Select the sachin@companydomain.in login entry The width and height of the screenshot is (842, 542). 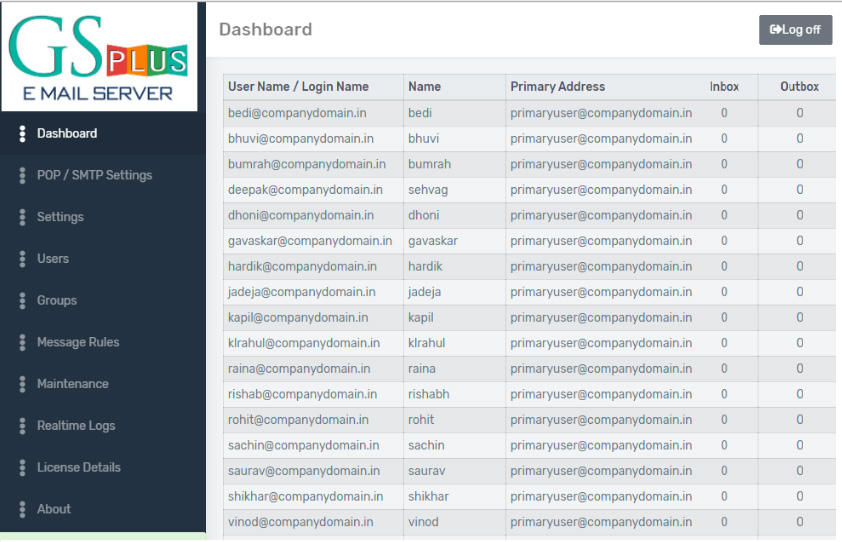(x=303, y=445)
